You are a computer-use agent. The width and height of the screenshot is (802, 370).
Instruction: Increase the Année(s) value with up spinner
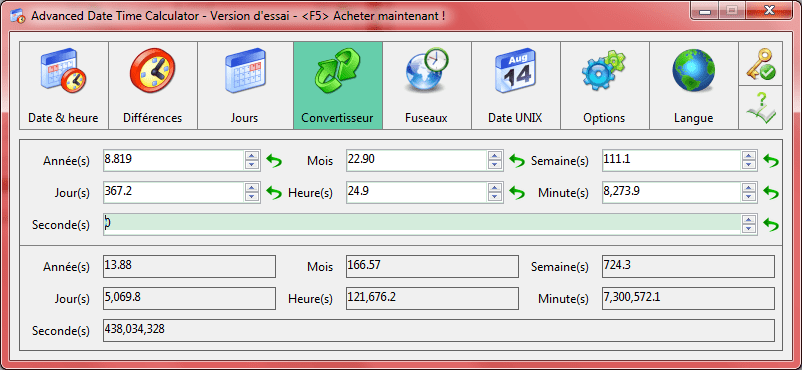[x=251, y=156]
